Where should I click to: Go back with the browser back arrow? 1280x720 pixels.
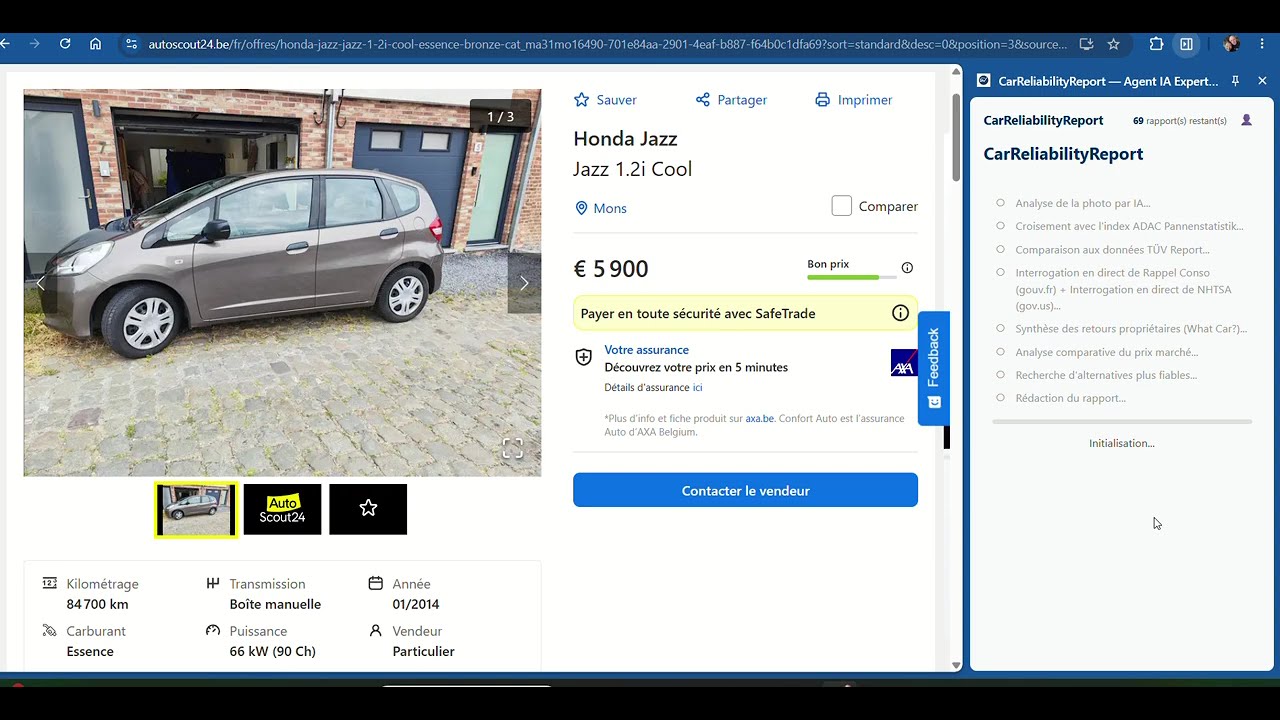(x=5, y=44)
